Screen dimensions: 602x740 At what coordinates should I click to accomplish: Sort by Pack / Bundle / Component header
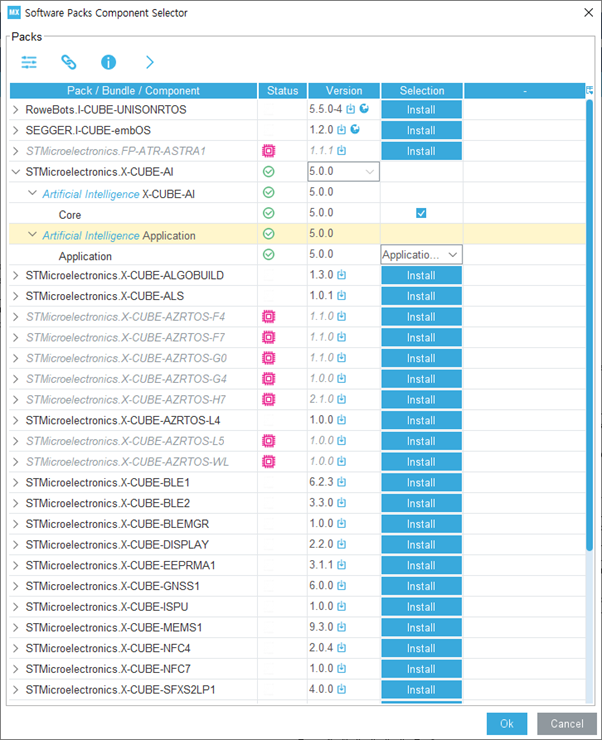point(134,91)
